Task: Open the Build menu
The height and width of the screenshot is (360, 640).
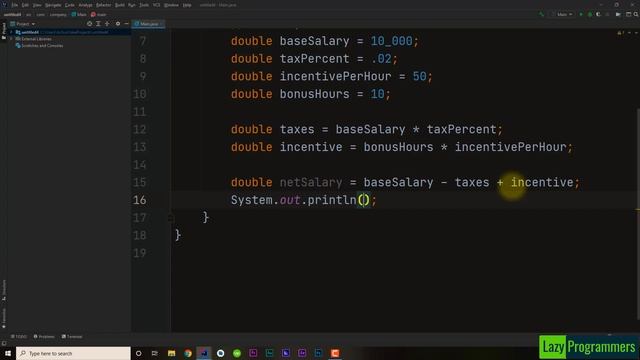Action: click(x=120, y=5)
